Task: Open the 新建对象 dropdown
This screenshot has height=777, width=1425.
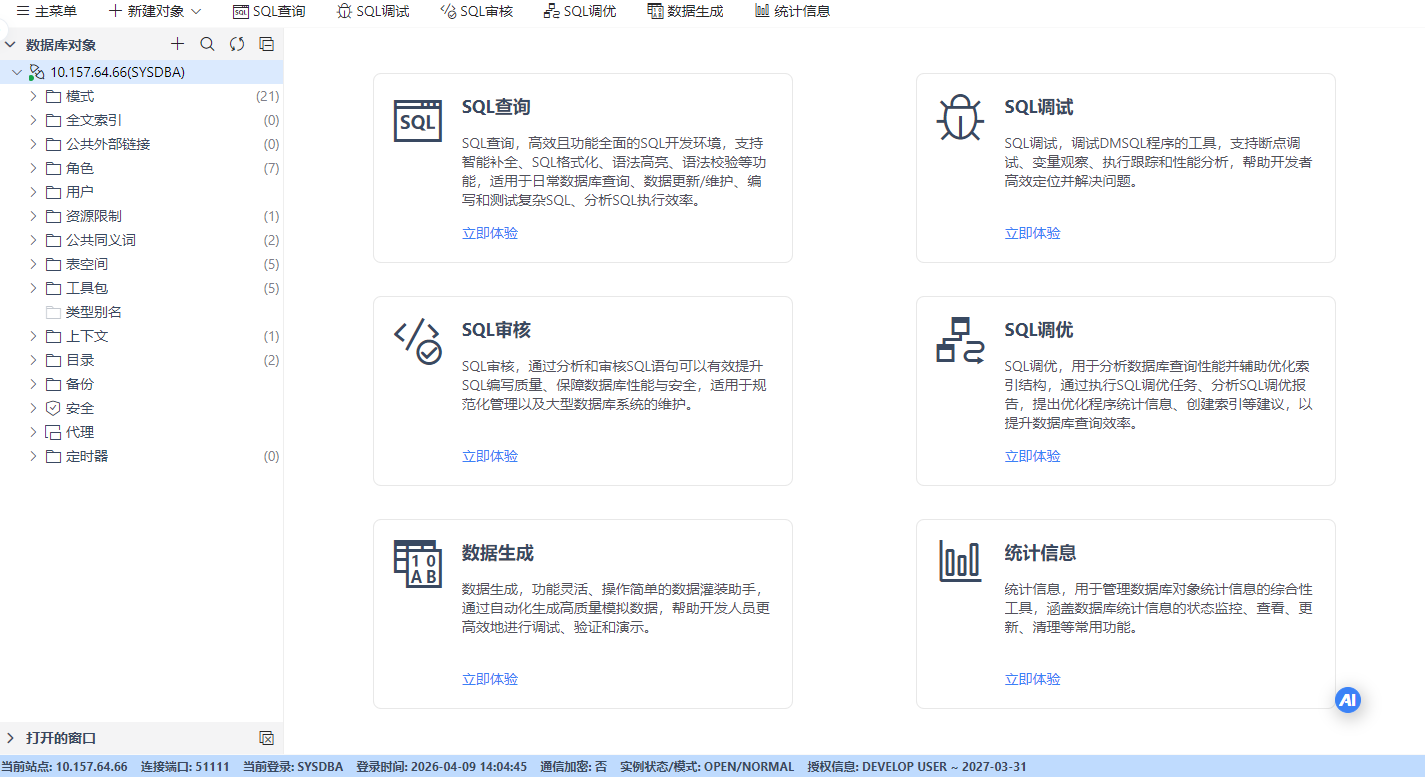Action: (155, 11)
